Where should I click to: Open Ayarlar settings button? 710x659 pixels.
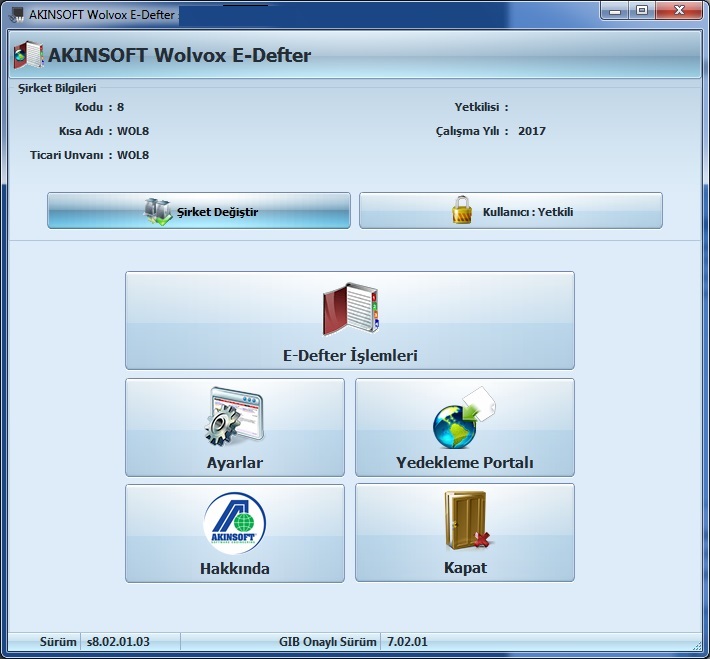235,427
